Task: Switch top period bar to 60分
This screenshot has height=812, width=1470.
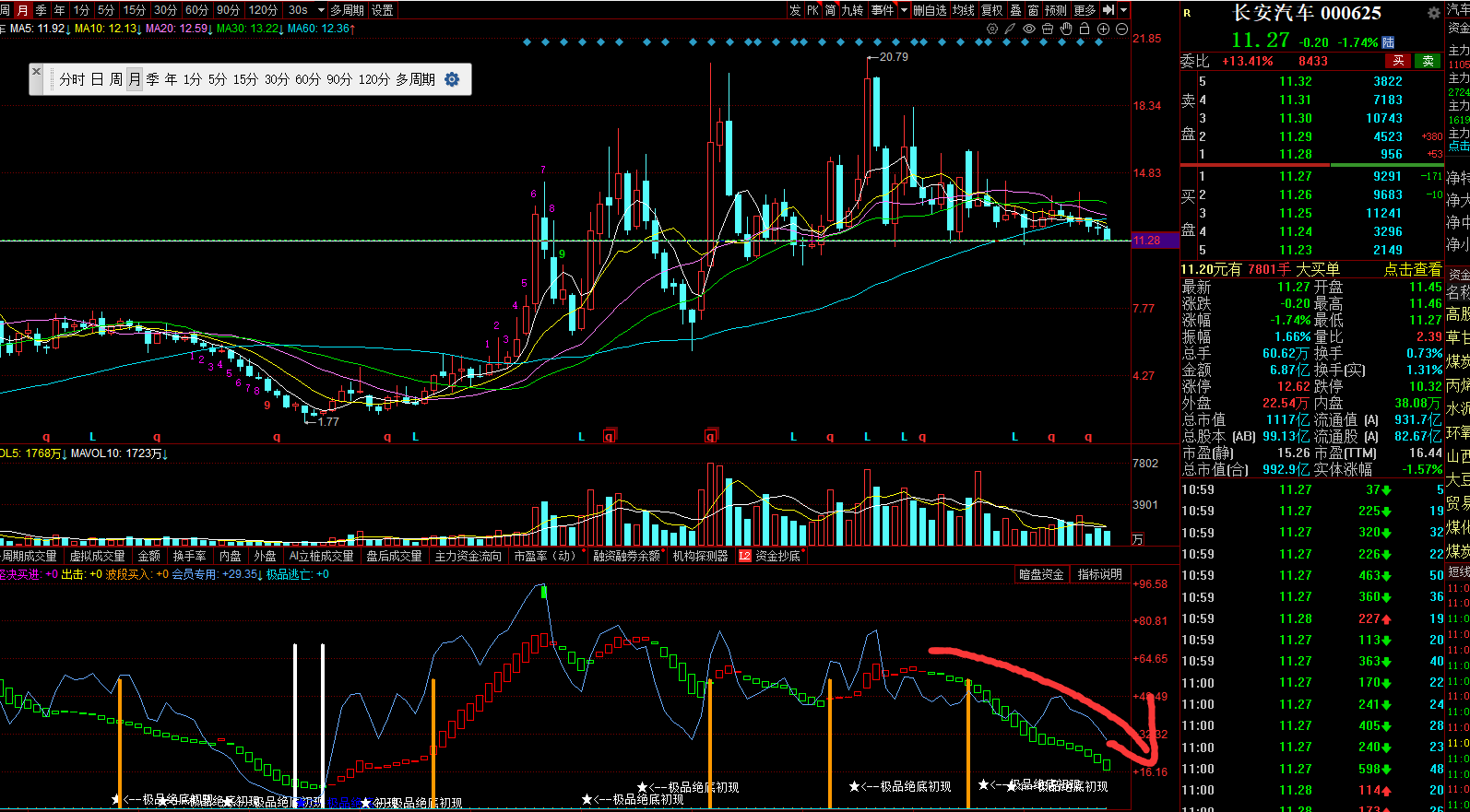Action: pos(196,10)
